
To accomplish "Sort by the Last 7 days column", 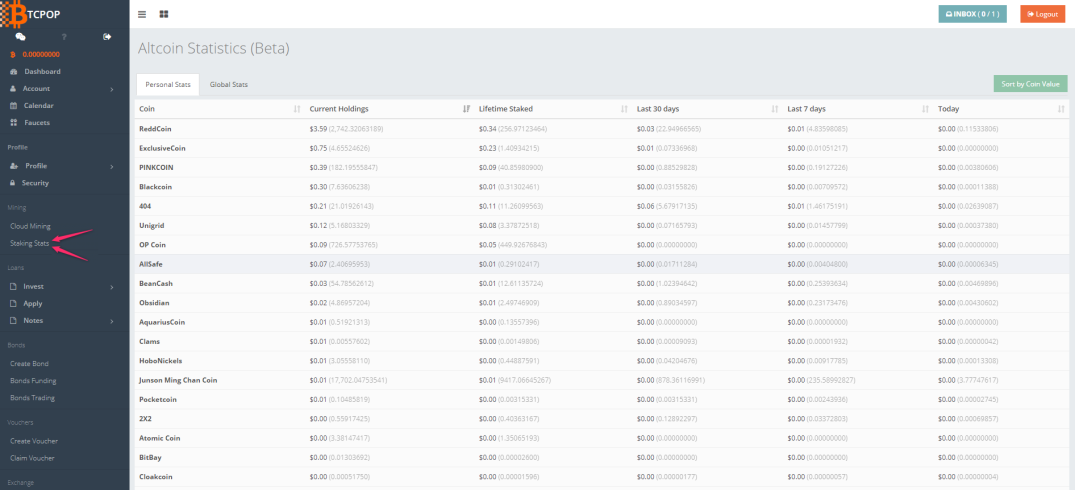I will click(858, 109).
